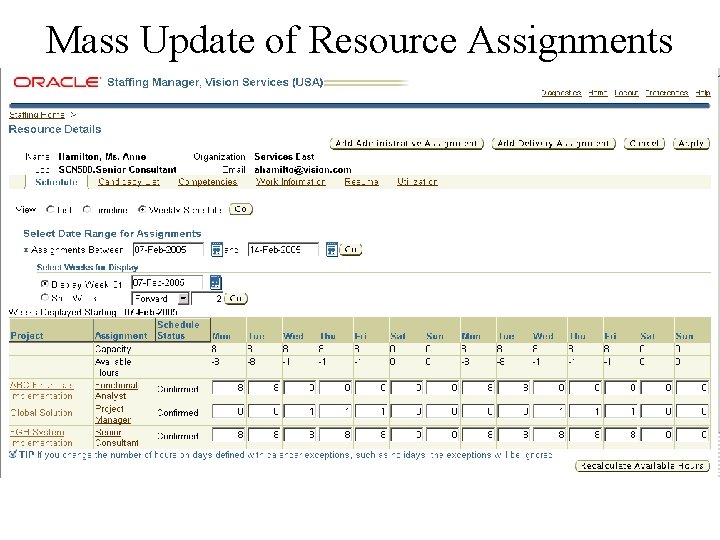Screen dimensions: 720x540
Task: Click the Cancel button
Action: click(x=644, y=144)
